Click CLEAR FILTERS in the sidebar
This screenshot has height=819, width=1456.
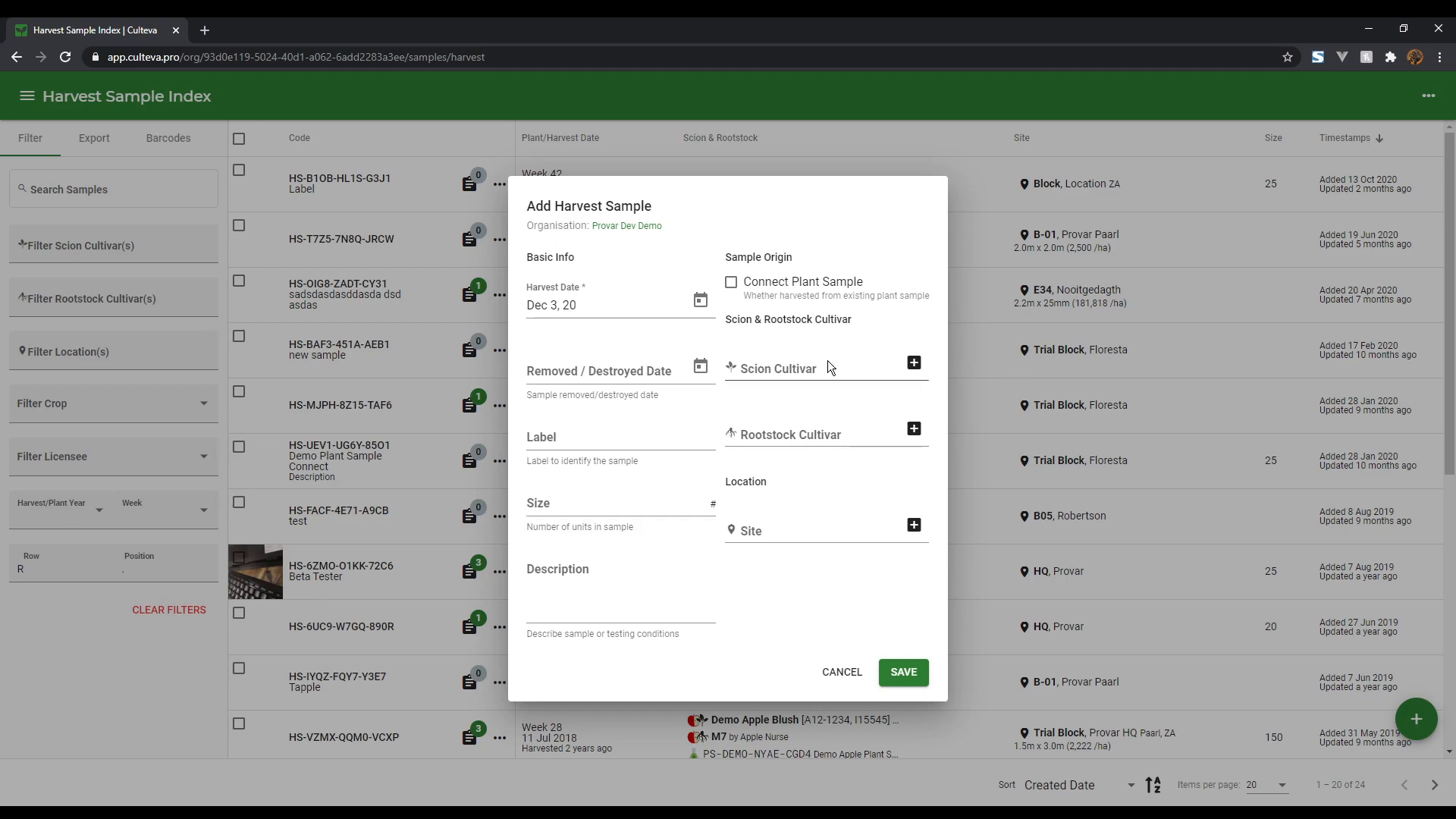[169, 610]
